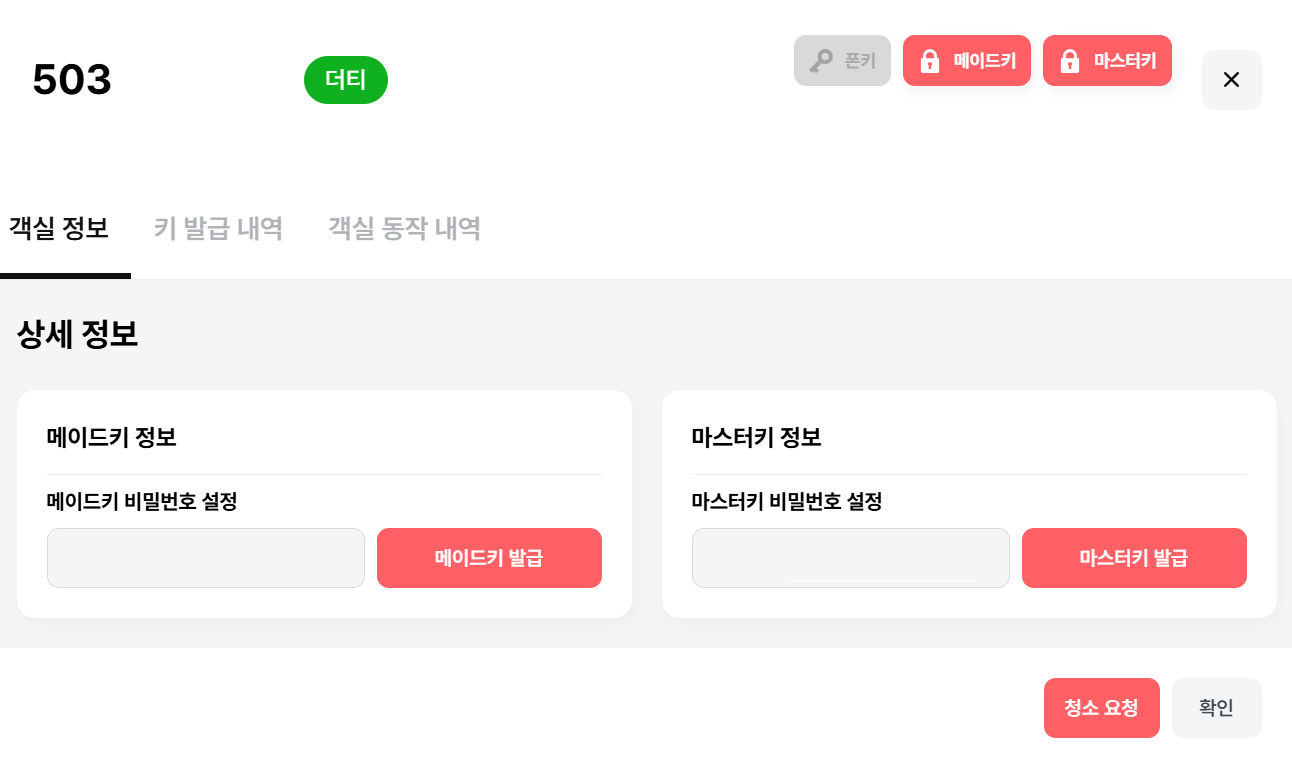Close the room 503 dialog
The width and height of the screenshot is (1292, 761).
[x=1231, y=80]
